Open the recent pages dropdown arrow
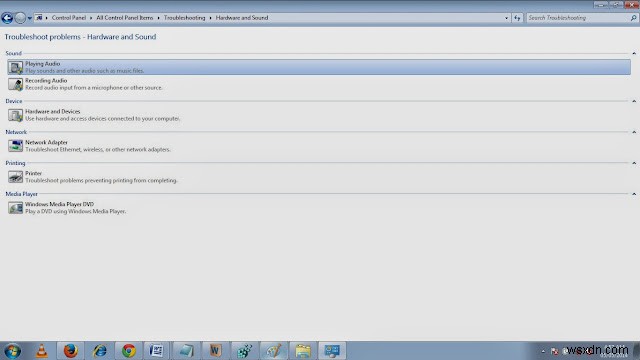The height and width of the screenshot is (360, 640). point(29,18)
